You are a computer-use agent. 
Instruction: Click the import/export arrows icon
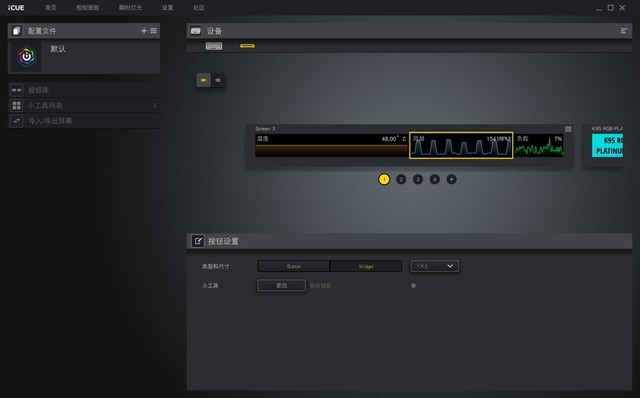click(16, 121)
